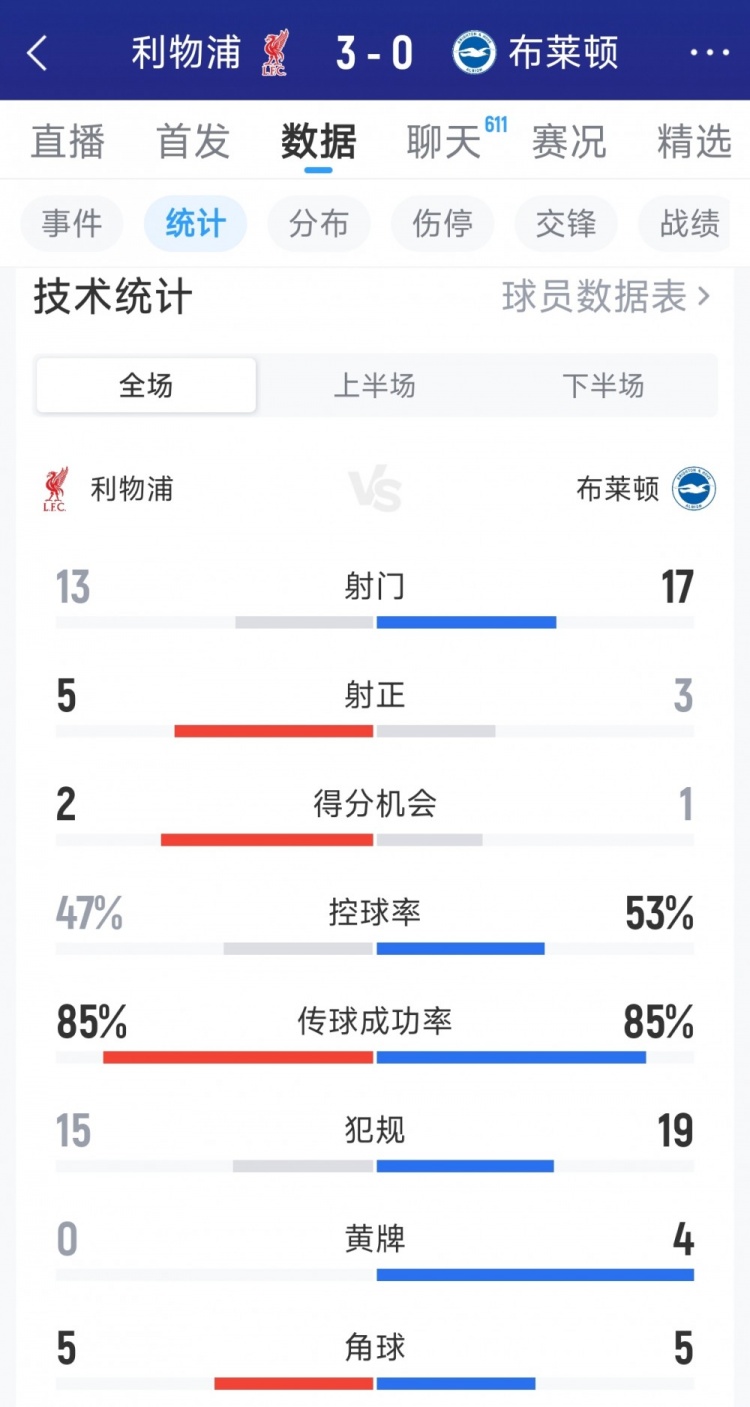Screen dimensions: 750x1407
Task: Select 全场 full match toggle
Action: [146, 385]
